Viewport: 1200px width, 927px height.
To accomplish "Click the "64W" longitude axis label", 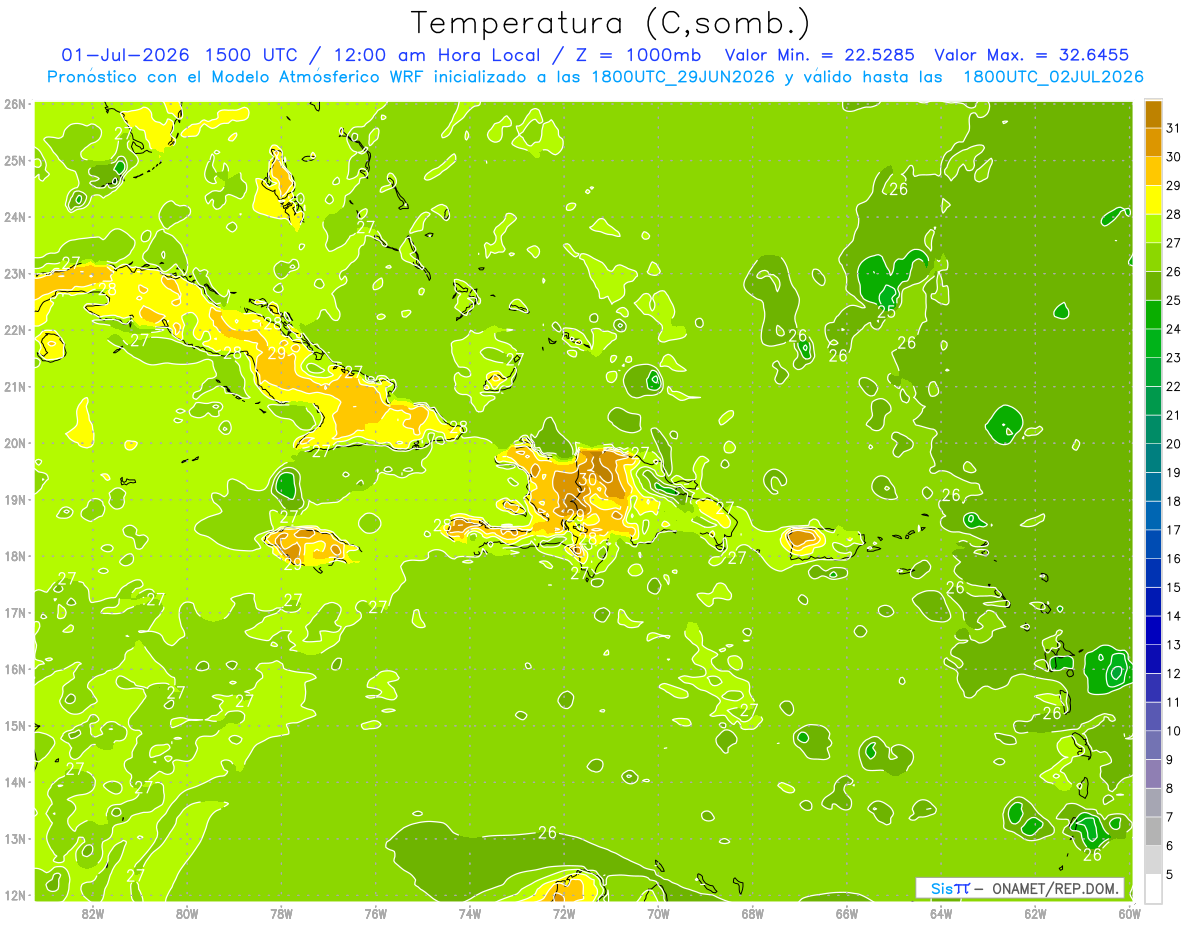I will point(941,913).
